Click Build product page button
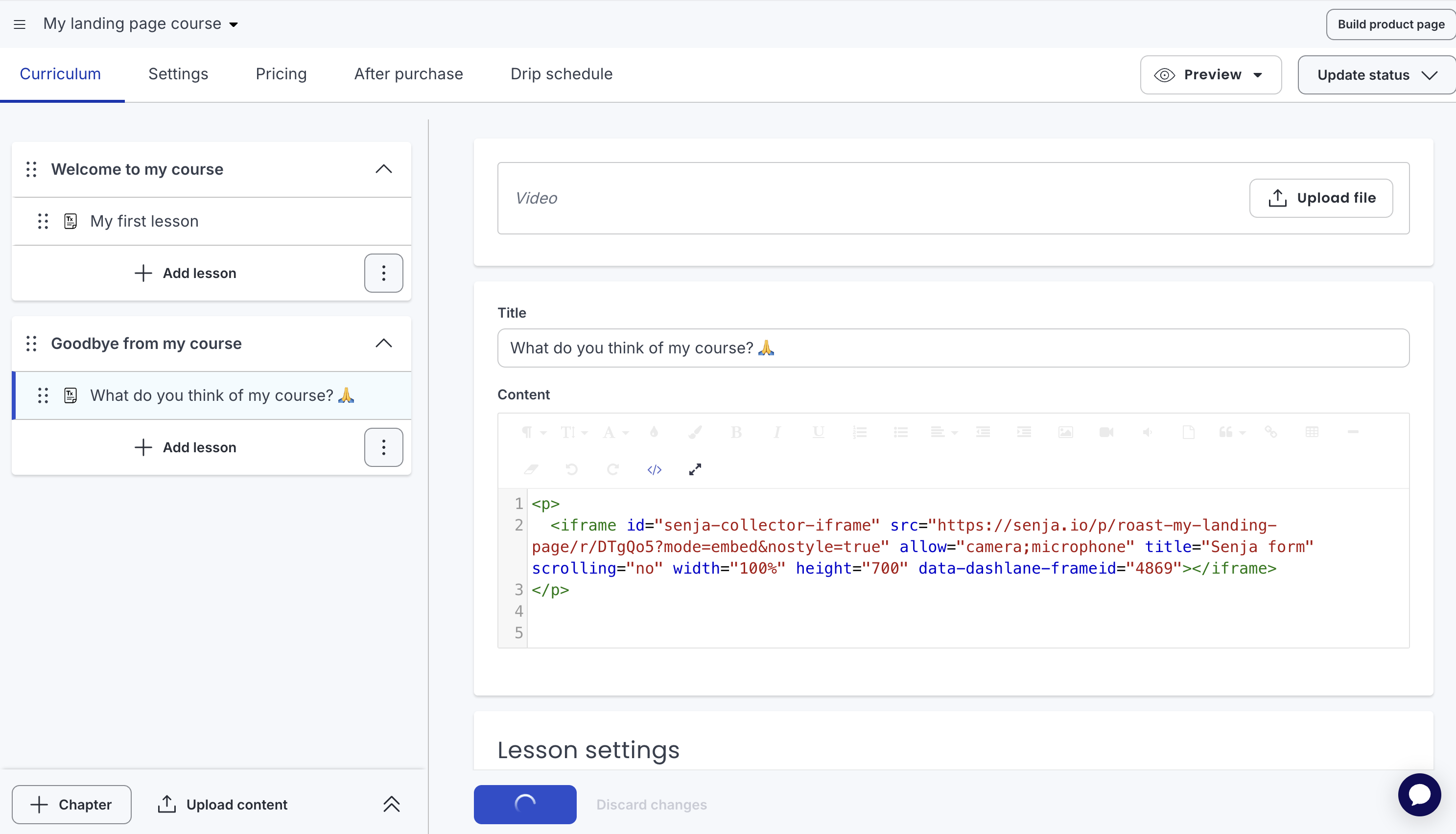This screenshot has width=1456, height=834. [x=1391, y=24]
